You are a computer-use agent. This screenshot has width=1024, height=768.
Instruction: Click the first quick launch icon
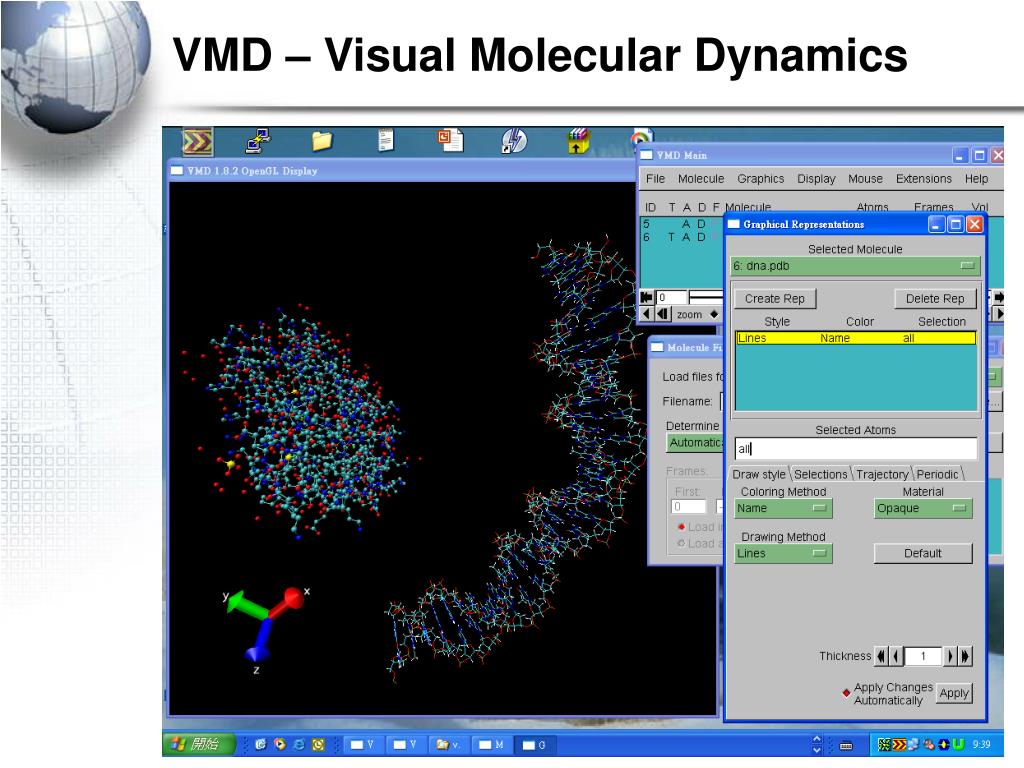(x=260, y=744)
